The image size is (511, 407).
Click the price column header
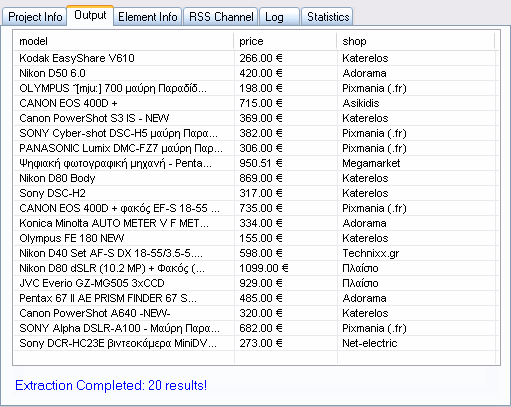coord(285,41)
